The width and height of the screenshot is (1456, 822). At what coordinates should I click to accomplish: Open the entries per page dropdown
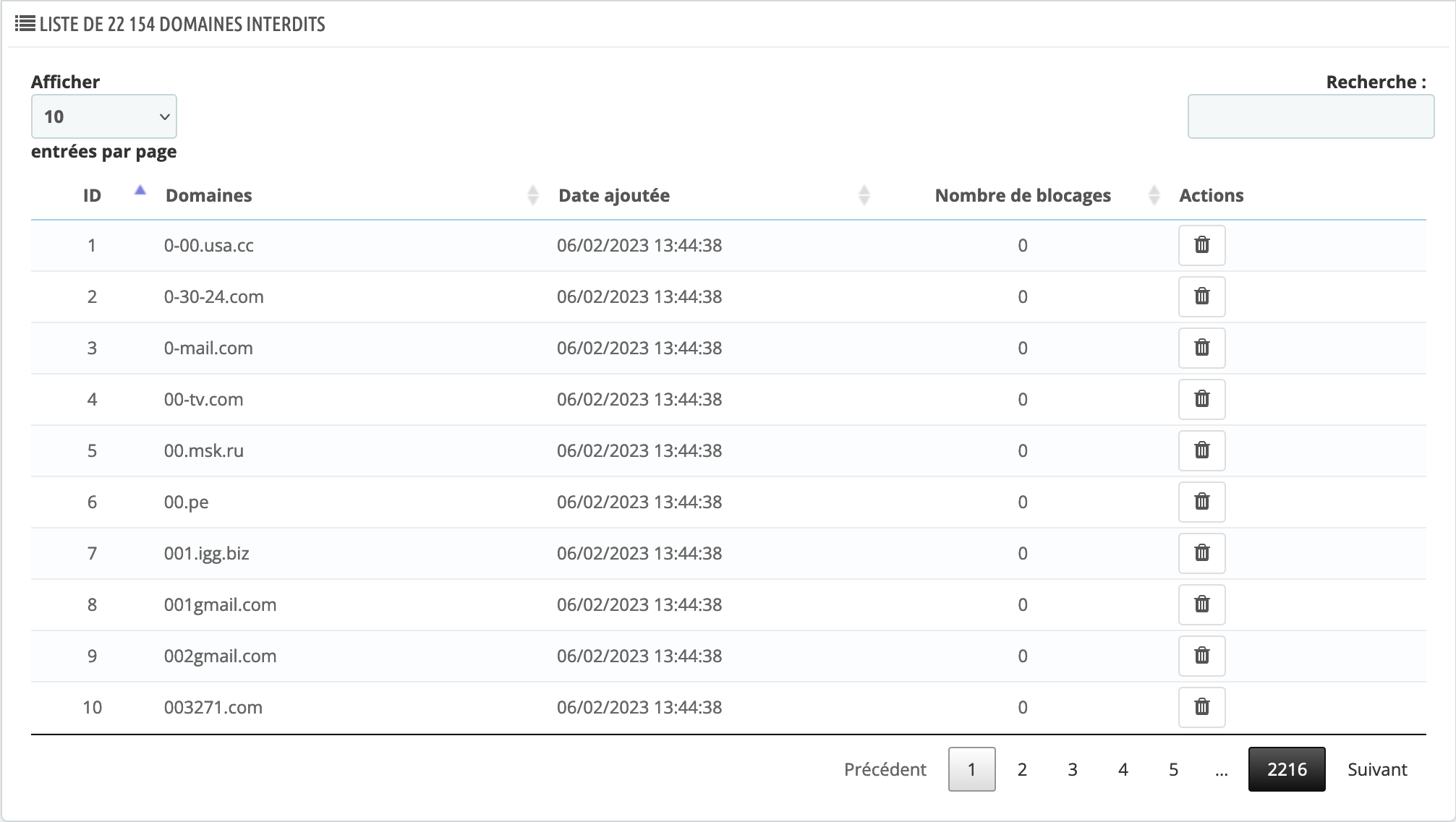tap(104, 116)
